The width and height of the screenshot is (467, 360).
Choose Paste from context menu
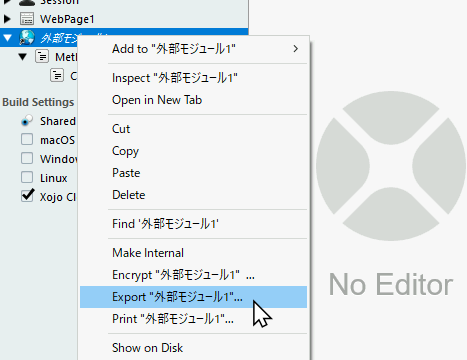click(193, 173)
